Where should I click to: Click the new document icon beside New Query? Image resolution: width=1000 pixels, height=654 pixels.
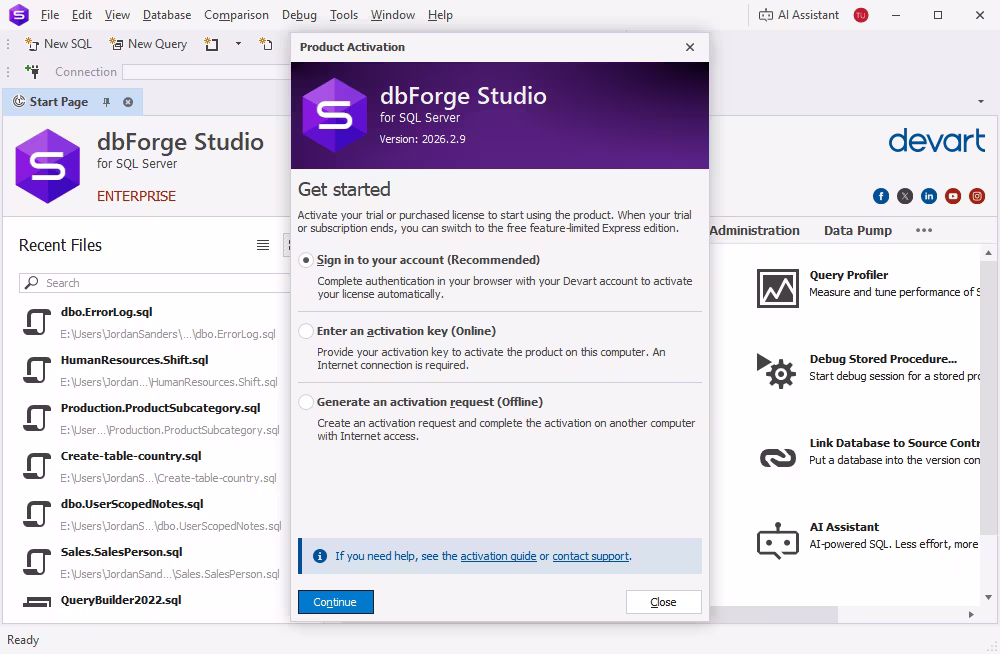click(x=211, y=44)
